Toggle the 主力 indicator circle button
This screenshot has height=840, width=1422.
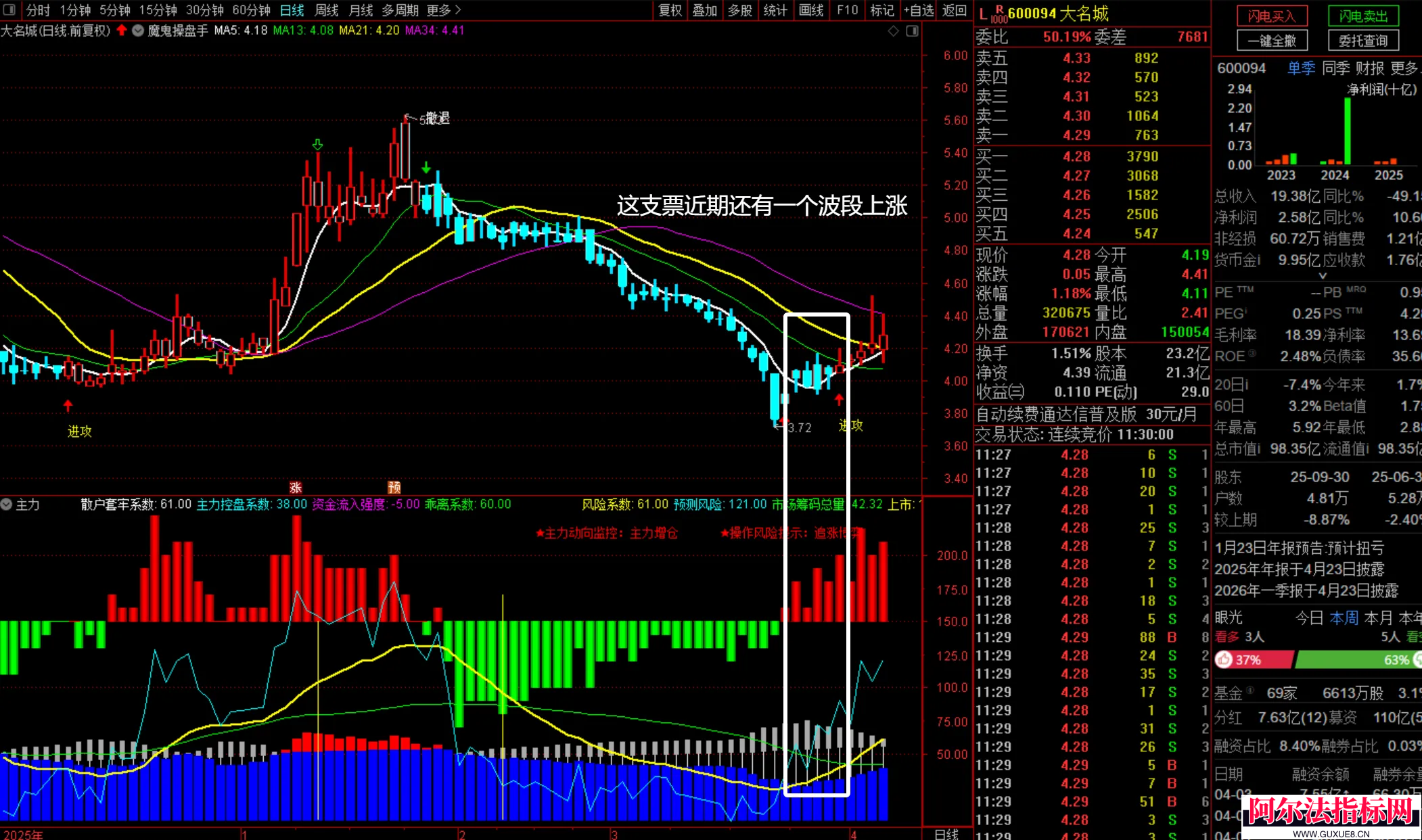(x=7, y=505)
